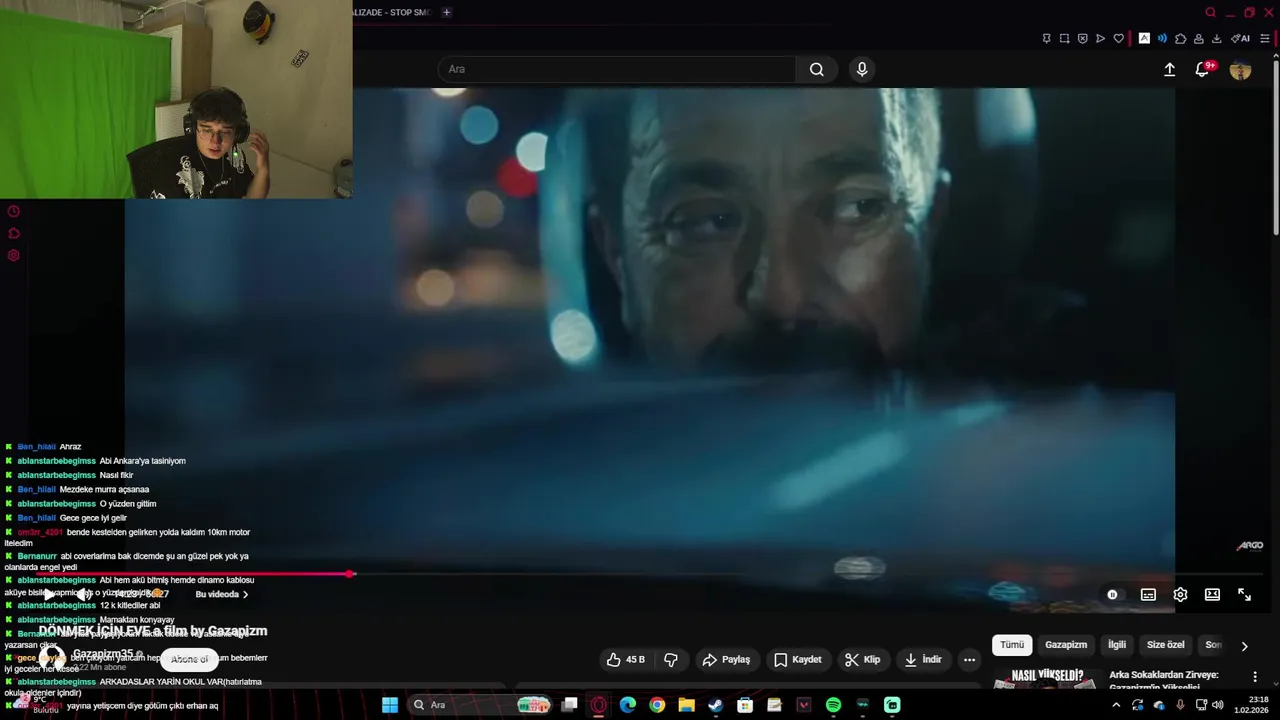Open the NASIL YÜKSELDİ video thumbnail

coord(1046,679)
